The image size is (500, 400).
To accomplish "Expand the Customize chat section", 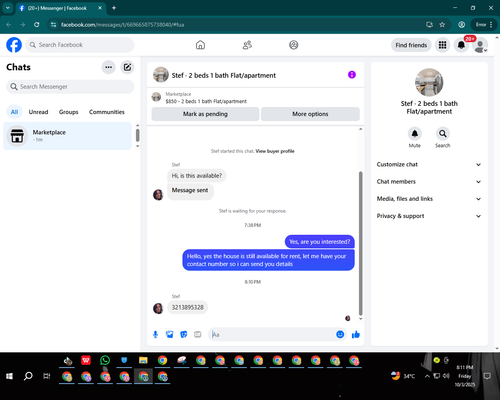I will [x=429, y=164].
